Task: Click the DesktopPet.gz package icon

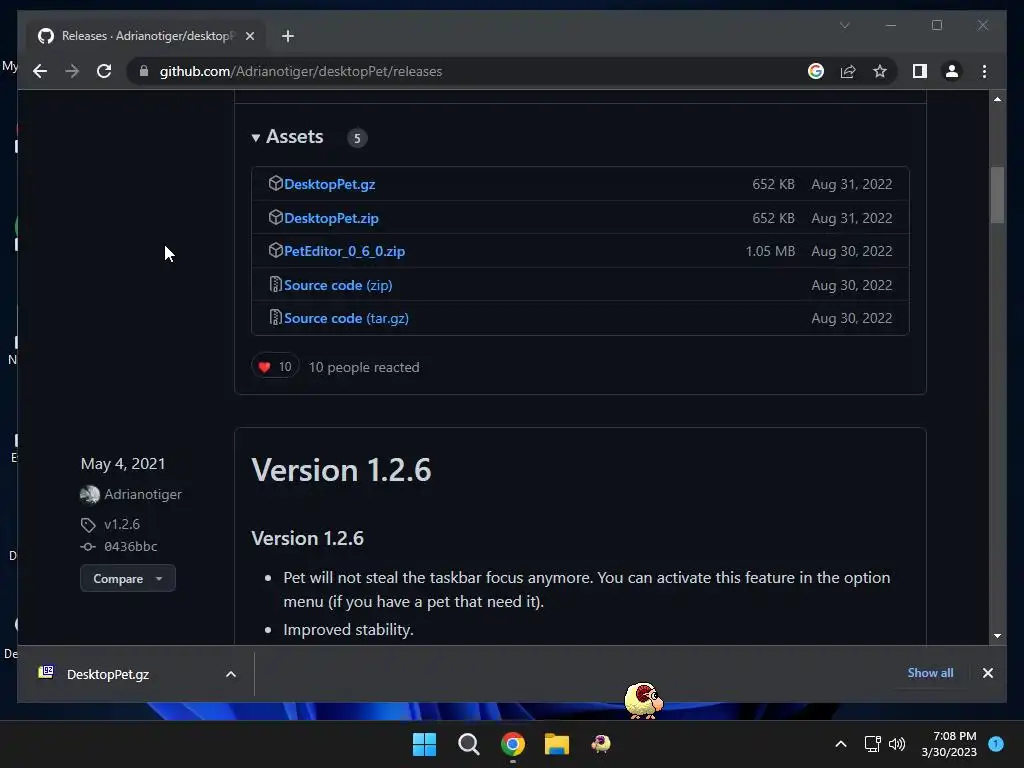Action: 275,184
